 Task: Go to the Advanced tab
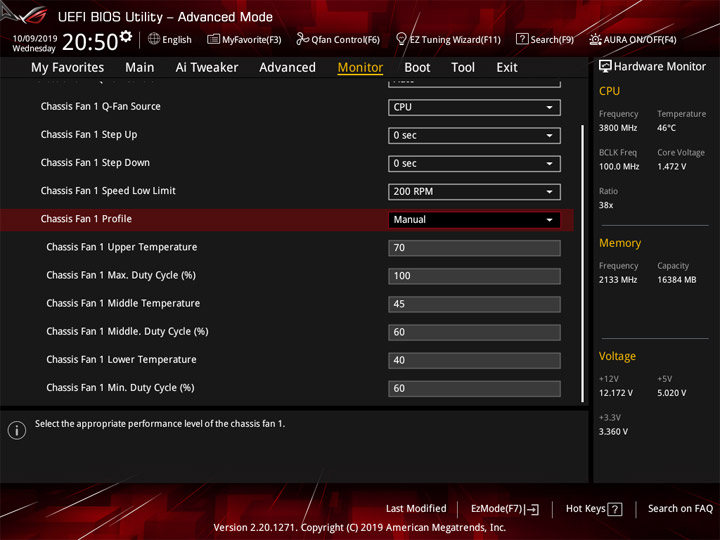pyautogui.click(x=287, y=68)
